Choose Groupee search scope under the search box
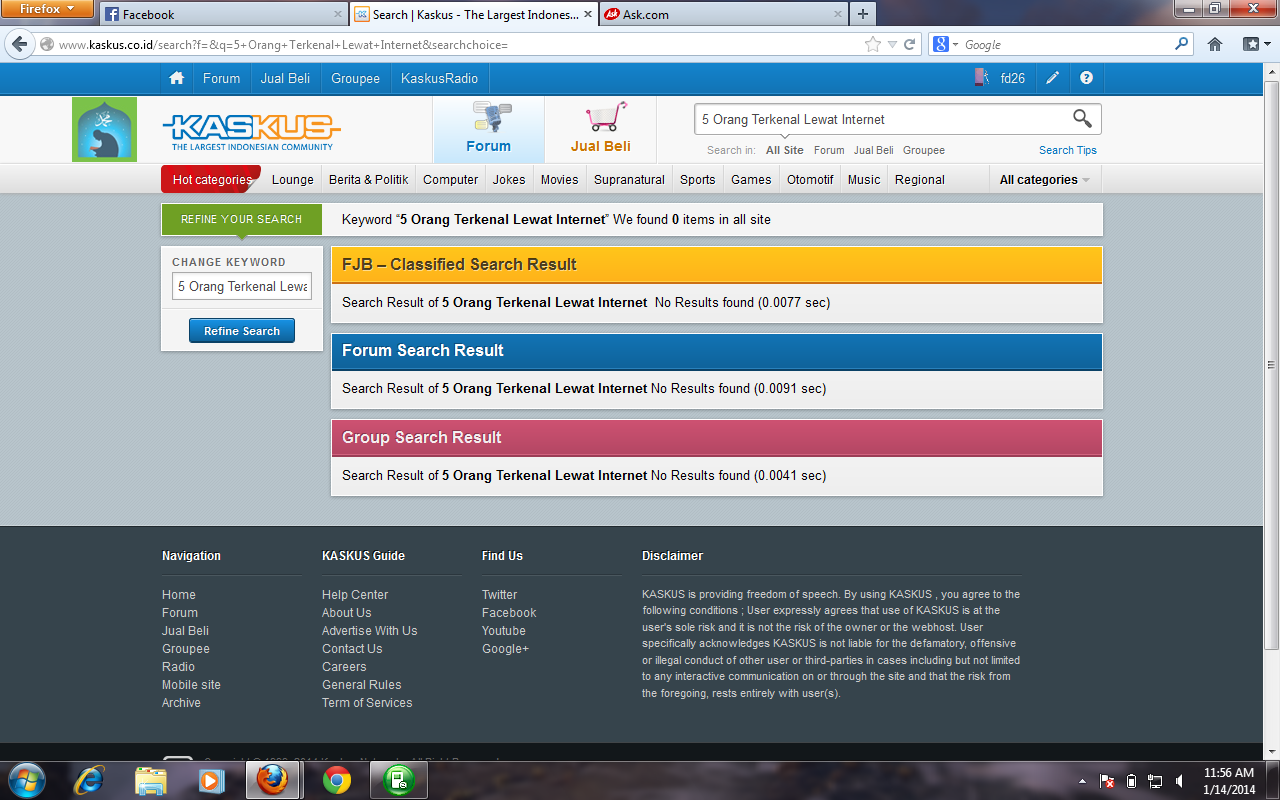Viewport: 1280px width, 800px height. point(924,150)
